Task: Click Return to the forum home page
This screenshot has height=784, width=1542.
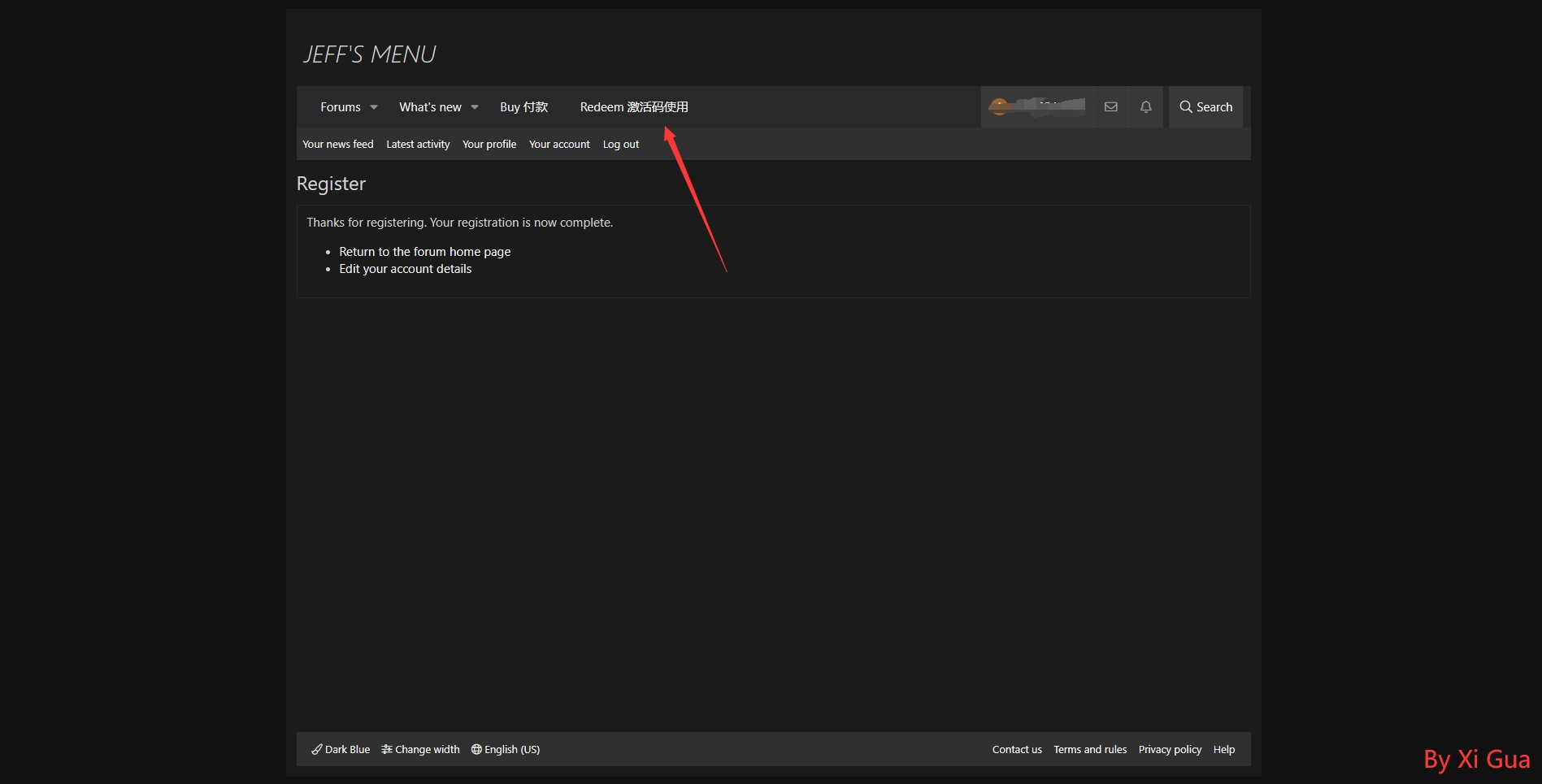Action: point(424,252)
